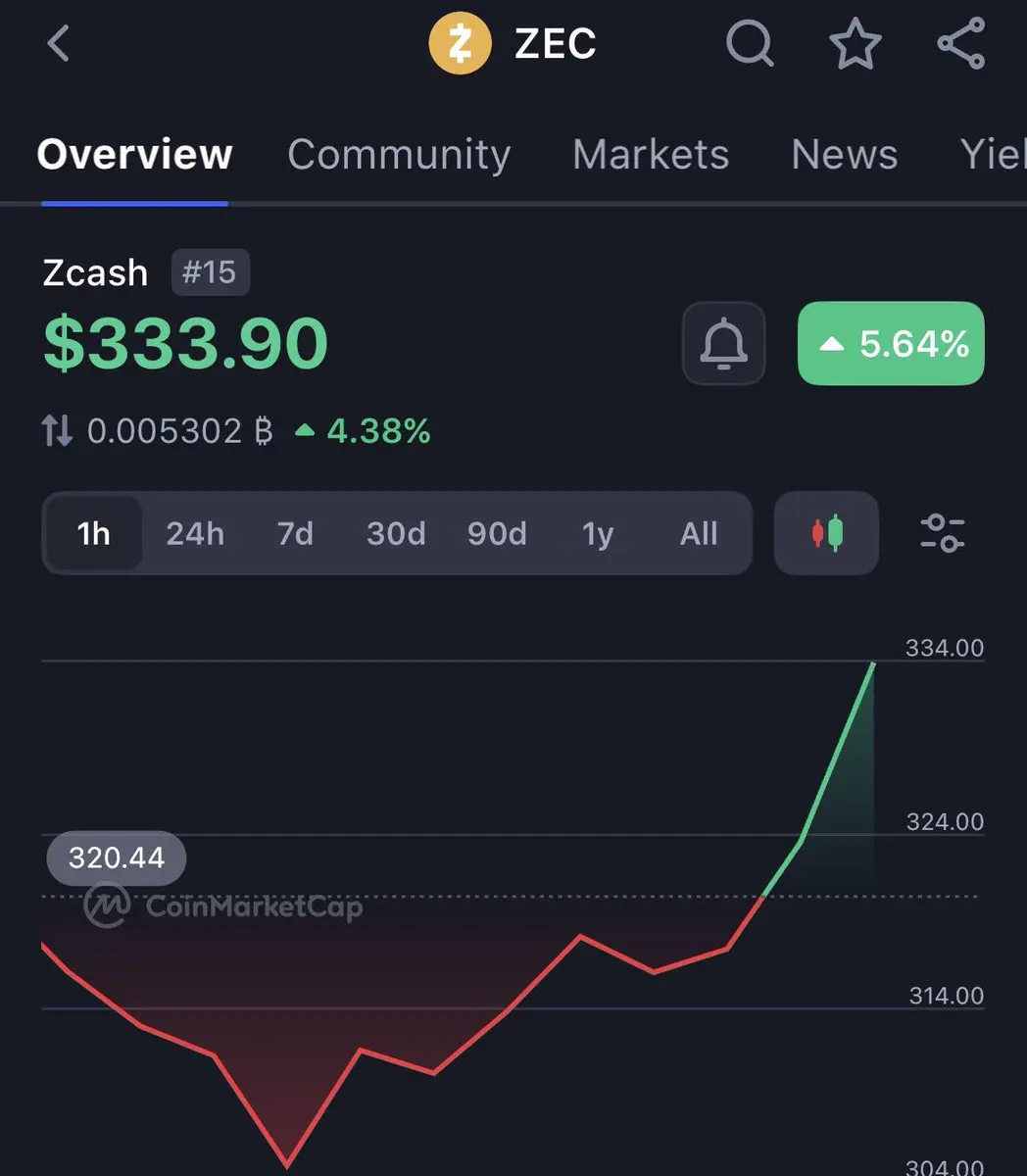Select the 1h chart range
The image size is (1027, 1176).
(94, 533)
